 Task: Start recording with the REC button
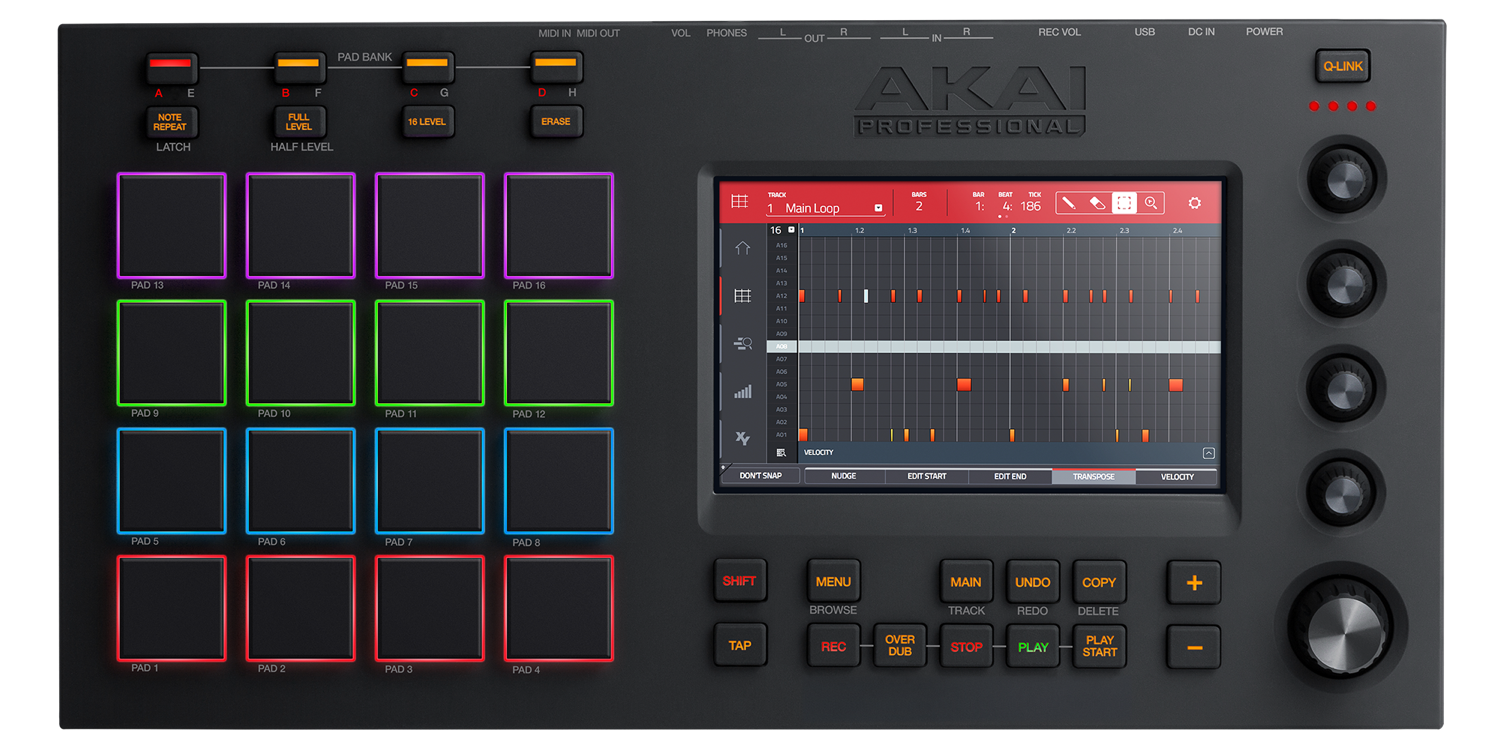pyautogui.click(x=833, y=647)
